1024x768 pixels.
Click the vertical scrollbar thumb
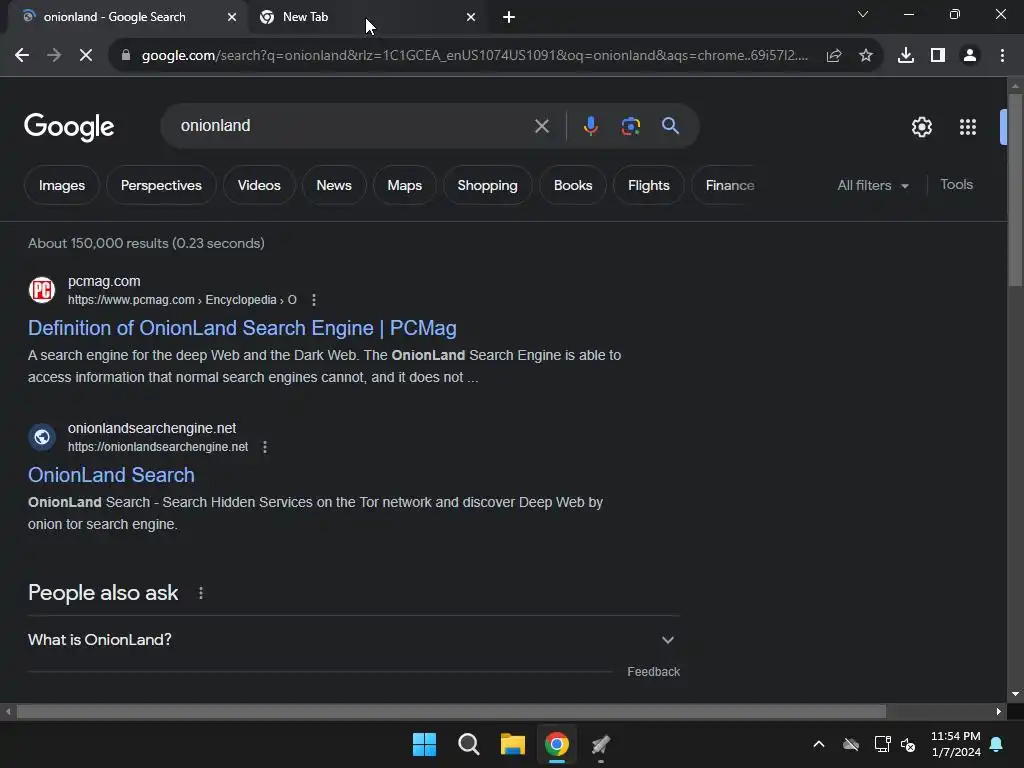coord(1015,189)
